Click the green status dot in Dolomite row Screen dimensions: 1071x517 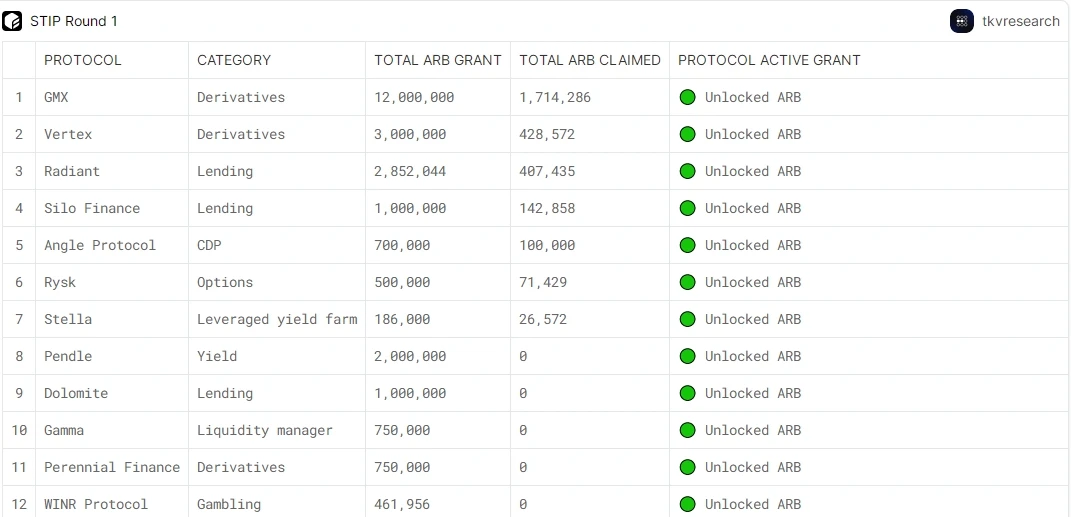[687, 393]
